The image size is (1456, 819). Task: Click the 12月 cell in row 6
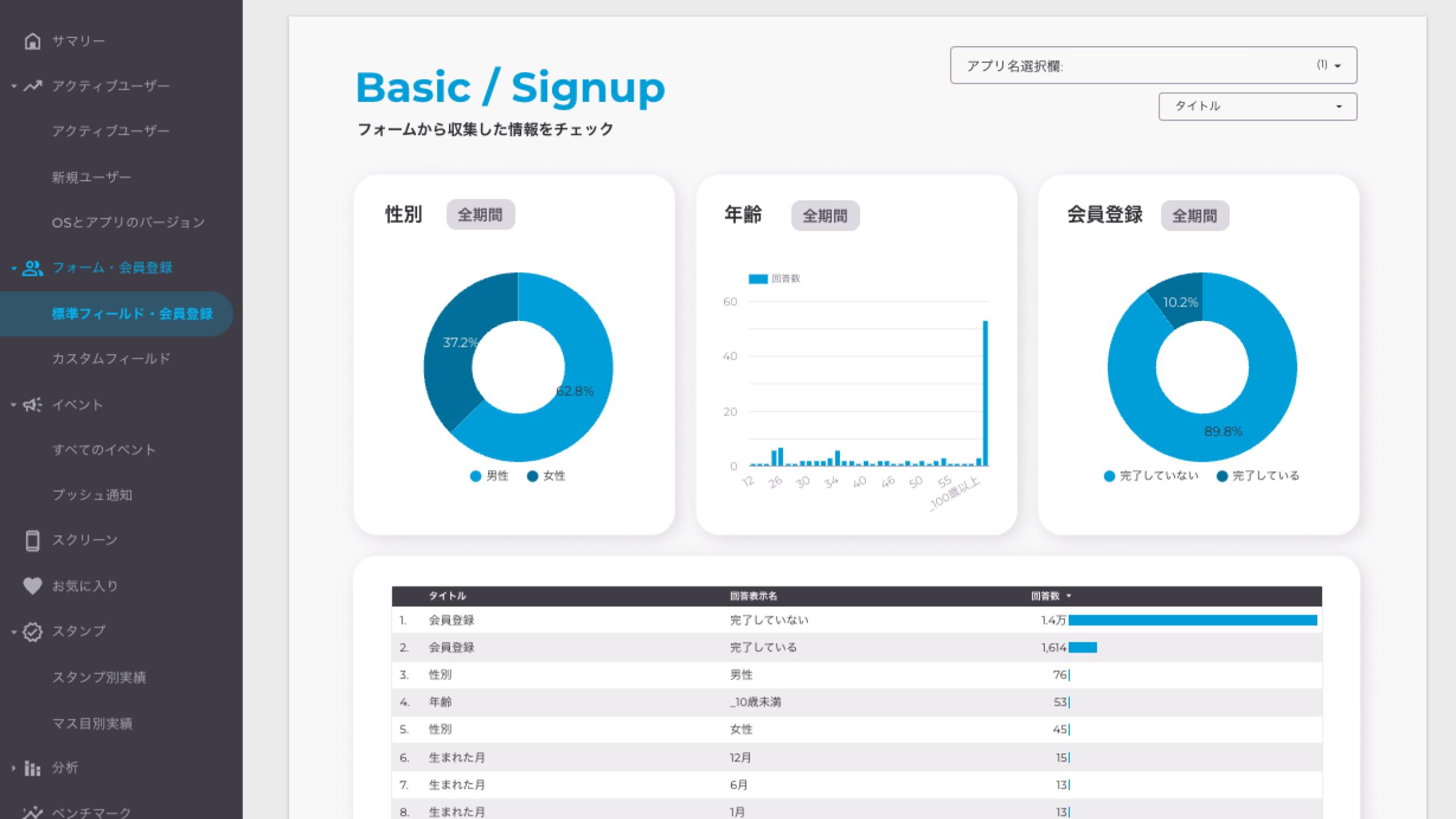tap(740, 758)
